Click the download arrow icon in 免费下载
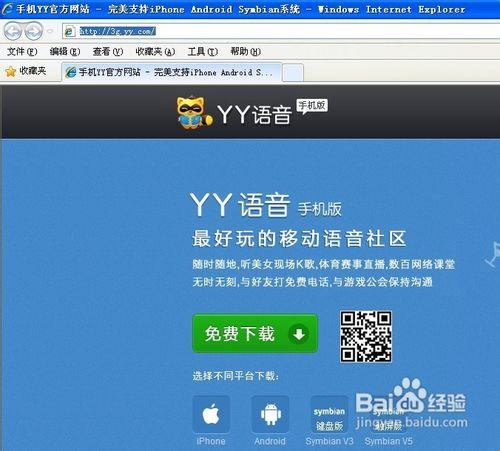This screenshot has width=500, height=451. pos(299,334)
